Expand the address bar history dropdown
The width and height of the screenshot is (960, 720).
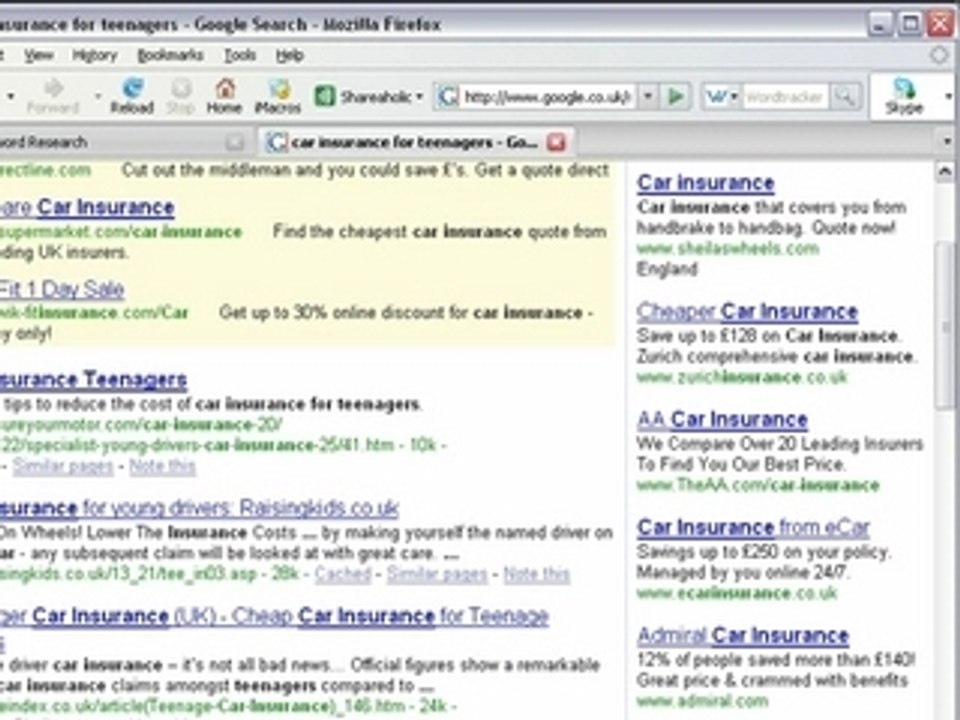(647, 96)
